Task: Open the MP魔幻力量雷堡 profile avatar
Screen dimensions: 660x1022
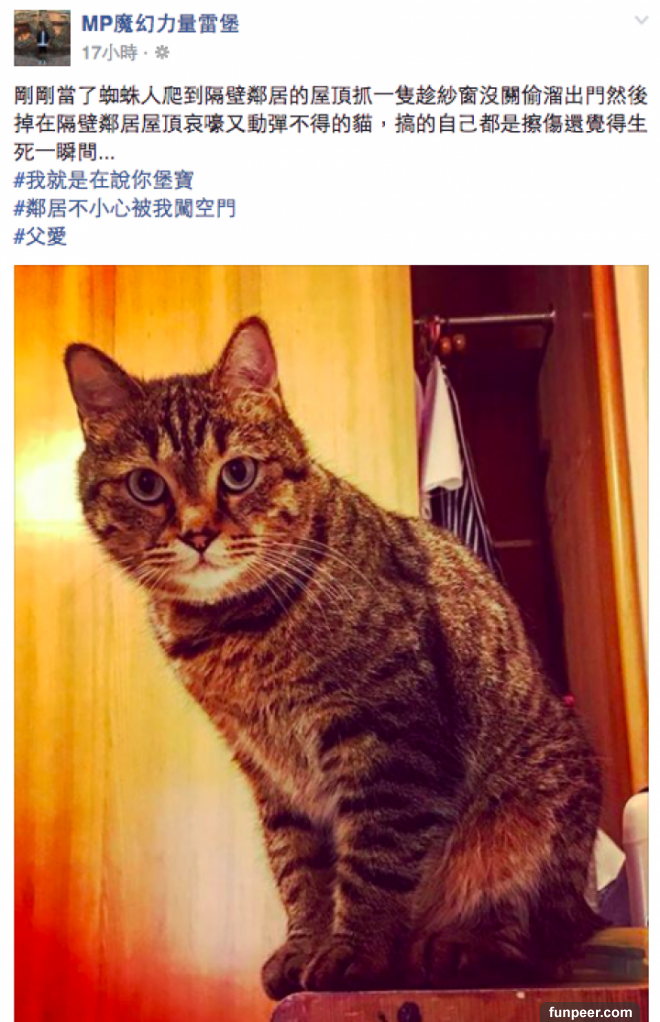Action: click(x=42, y=38)
